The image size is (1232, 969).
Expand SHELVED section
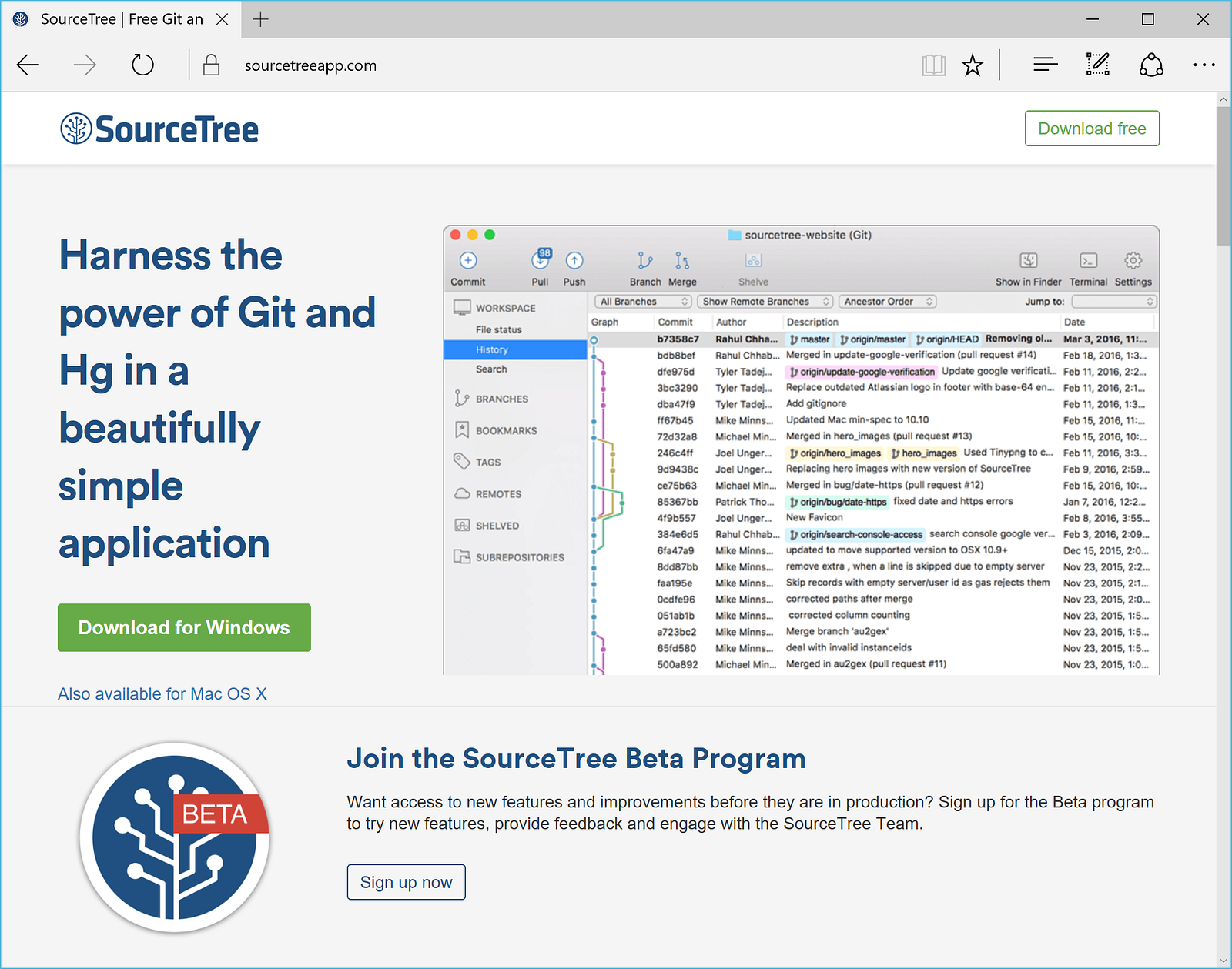(497, 526)
